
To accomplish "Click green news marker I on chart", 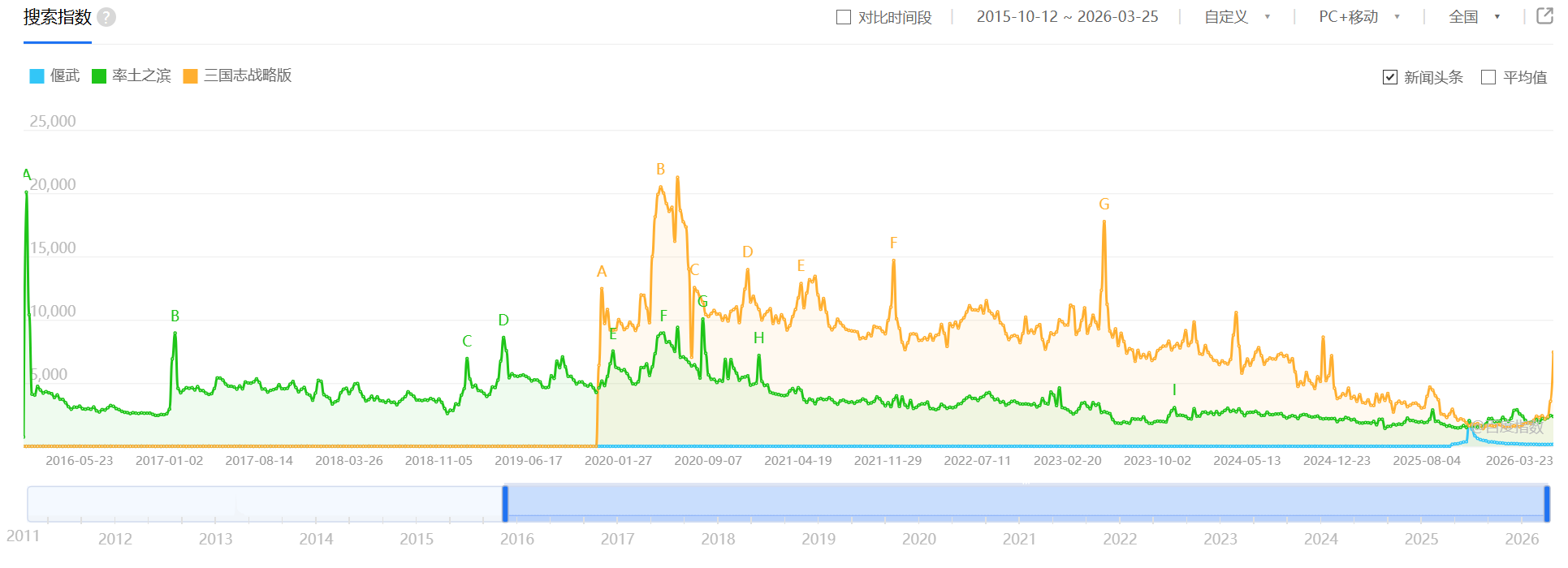I will 1174,390.
